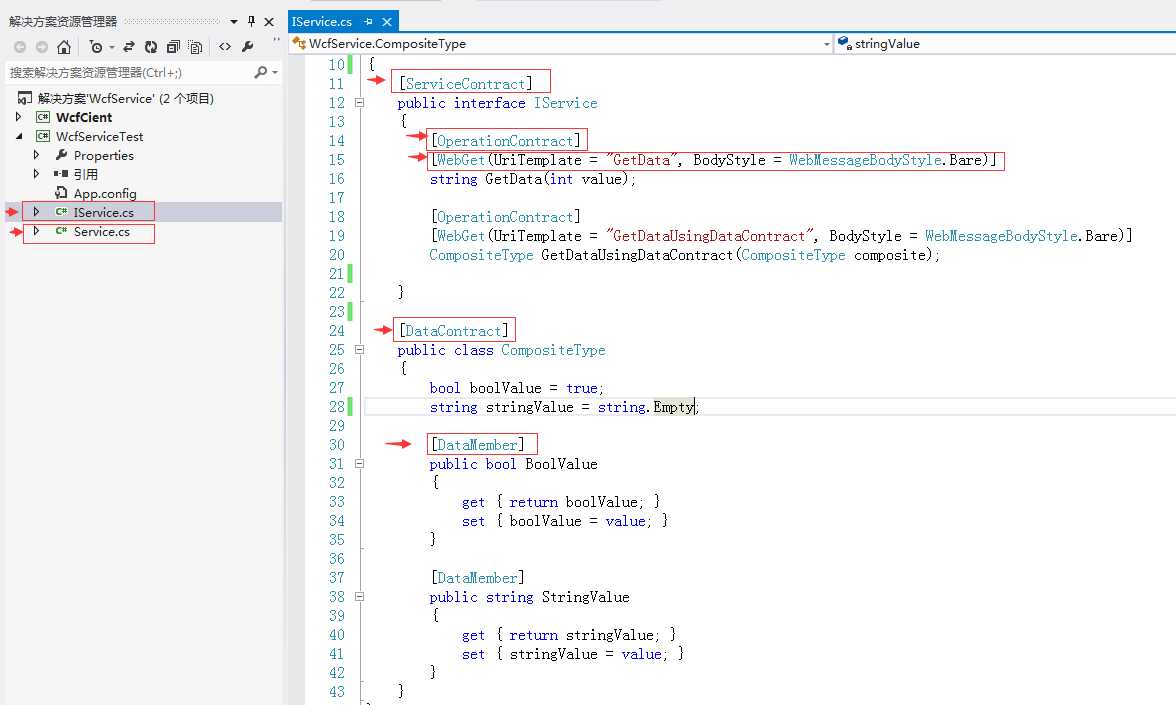Select the WcfCient project

pos(84,117)
